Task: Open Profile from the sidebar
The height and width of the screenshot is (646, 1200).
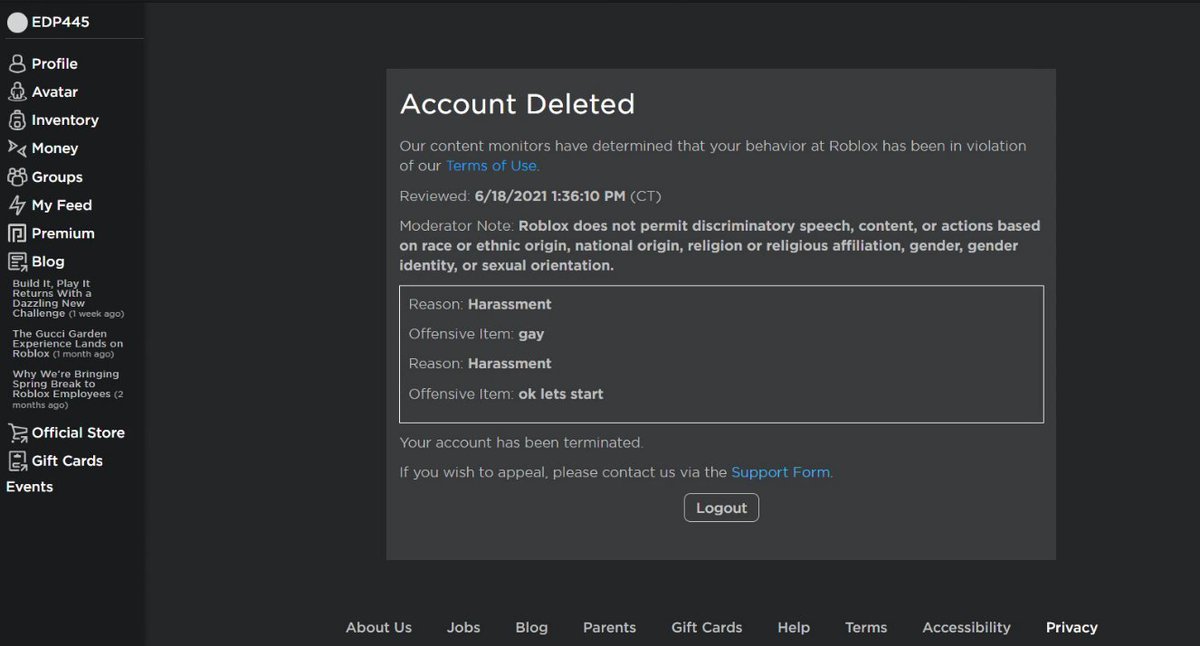Action: click(x=54, y=63)
